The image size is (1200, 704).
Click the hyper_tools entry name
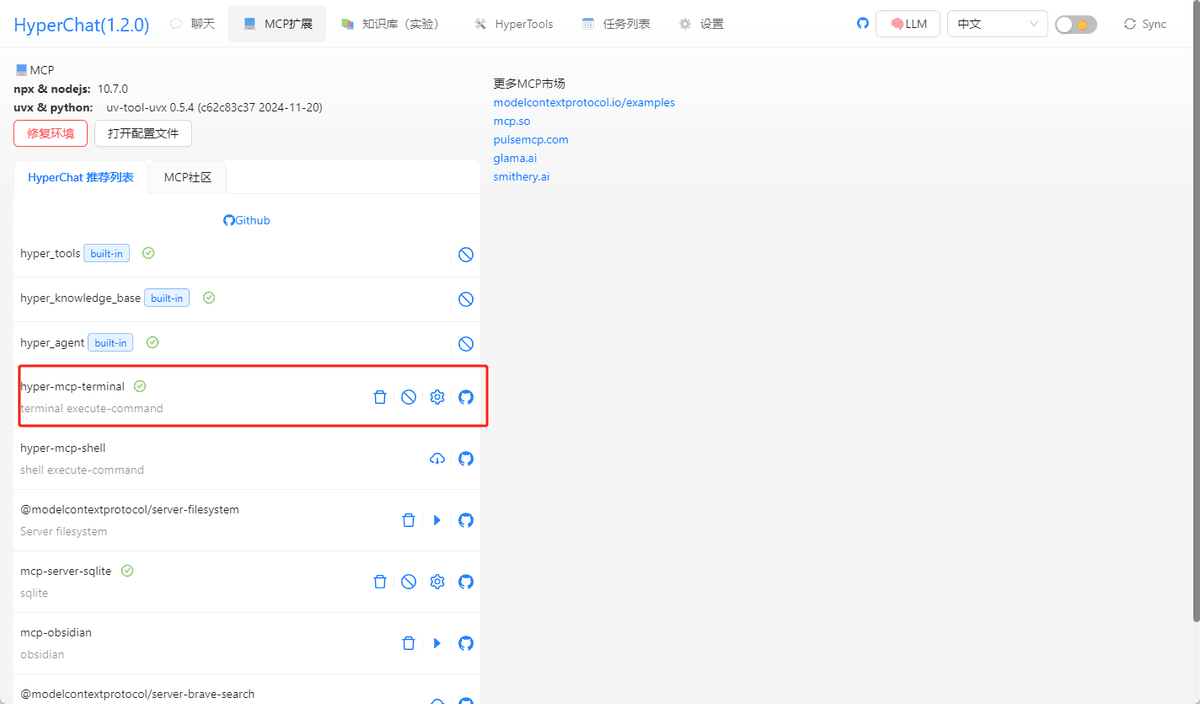coord(50,254)
